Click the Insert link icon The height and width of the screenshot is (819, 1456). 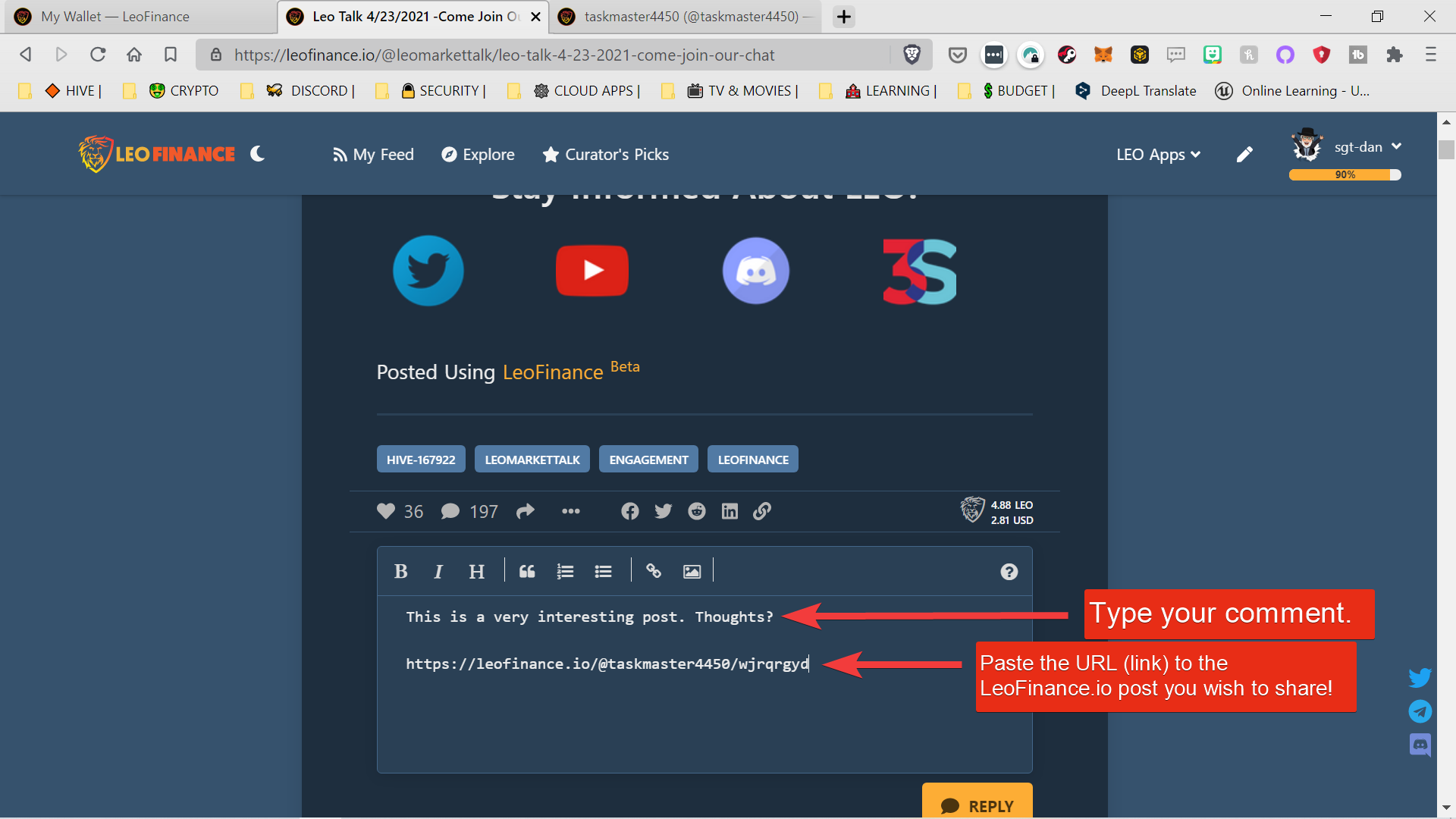pyautogui.click(x=654, y=571)
